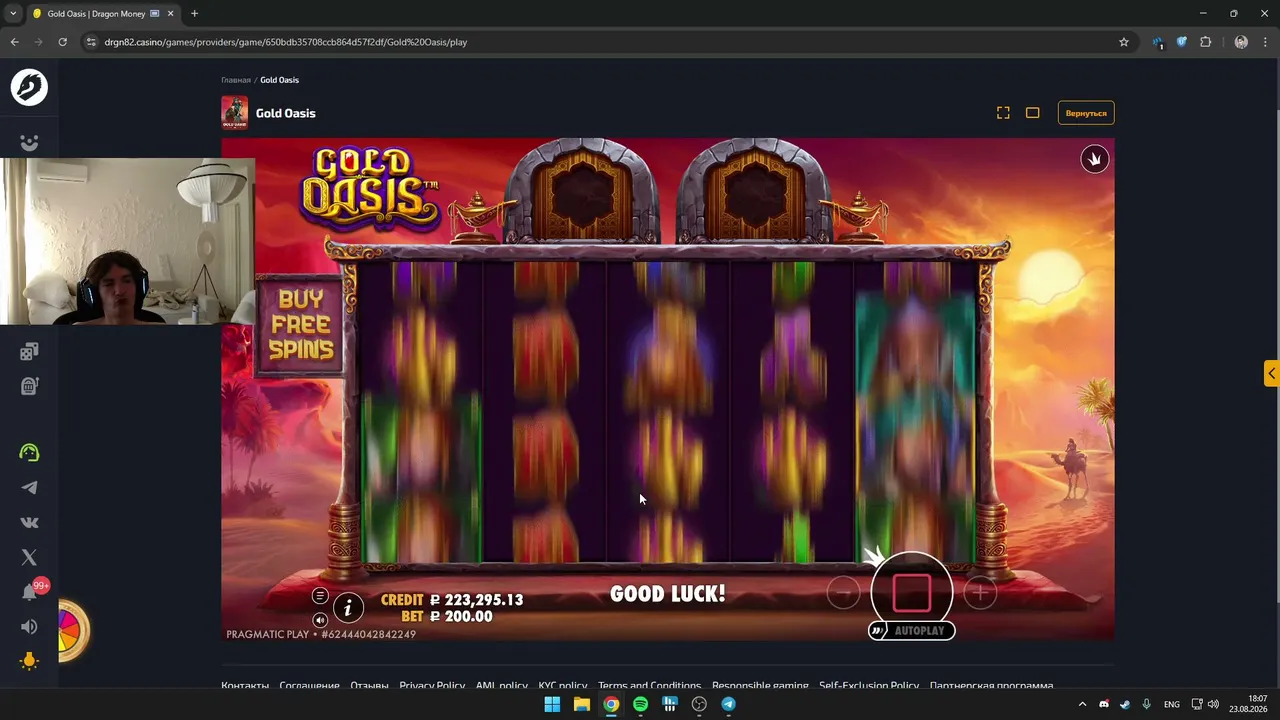Open OBS Studio from the taskbar
The height and width of the screenshot is (720, 1280).
[x=699, y=704]
